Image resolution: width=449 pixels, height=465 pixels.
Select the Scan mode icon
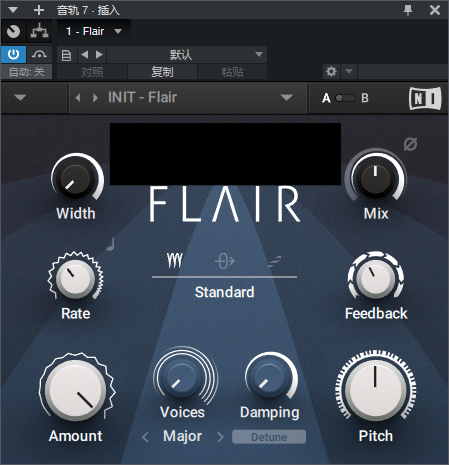pos(275,261)
